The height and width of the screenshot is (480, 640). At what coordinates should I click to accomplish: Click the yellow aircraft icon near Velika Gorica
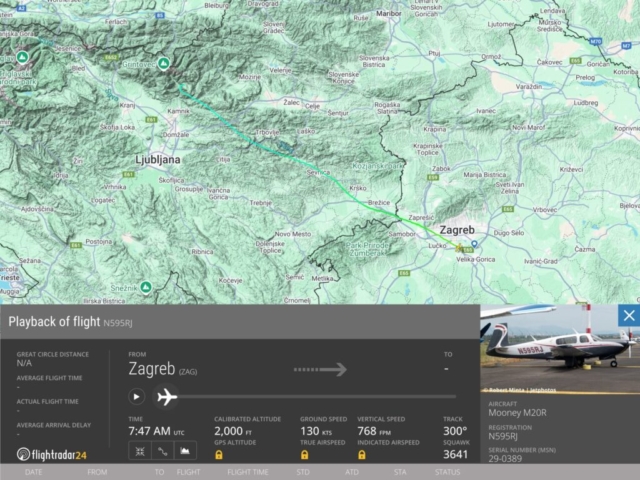coord(459,248)
